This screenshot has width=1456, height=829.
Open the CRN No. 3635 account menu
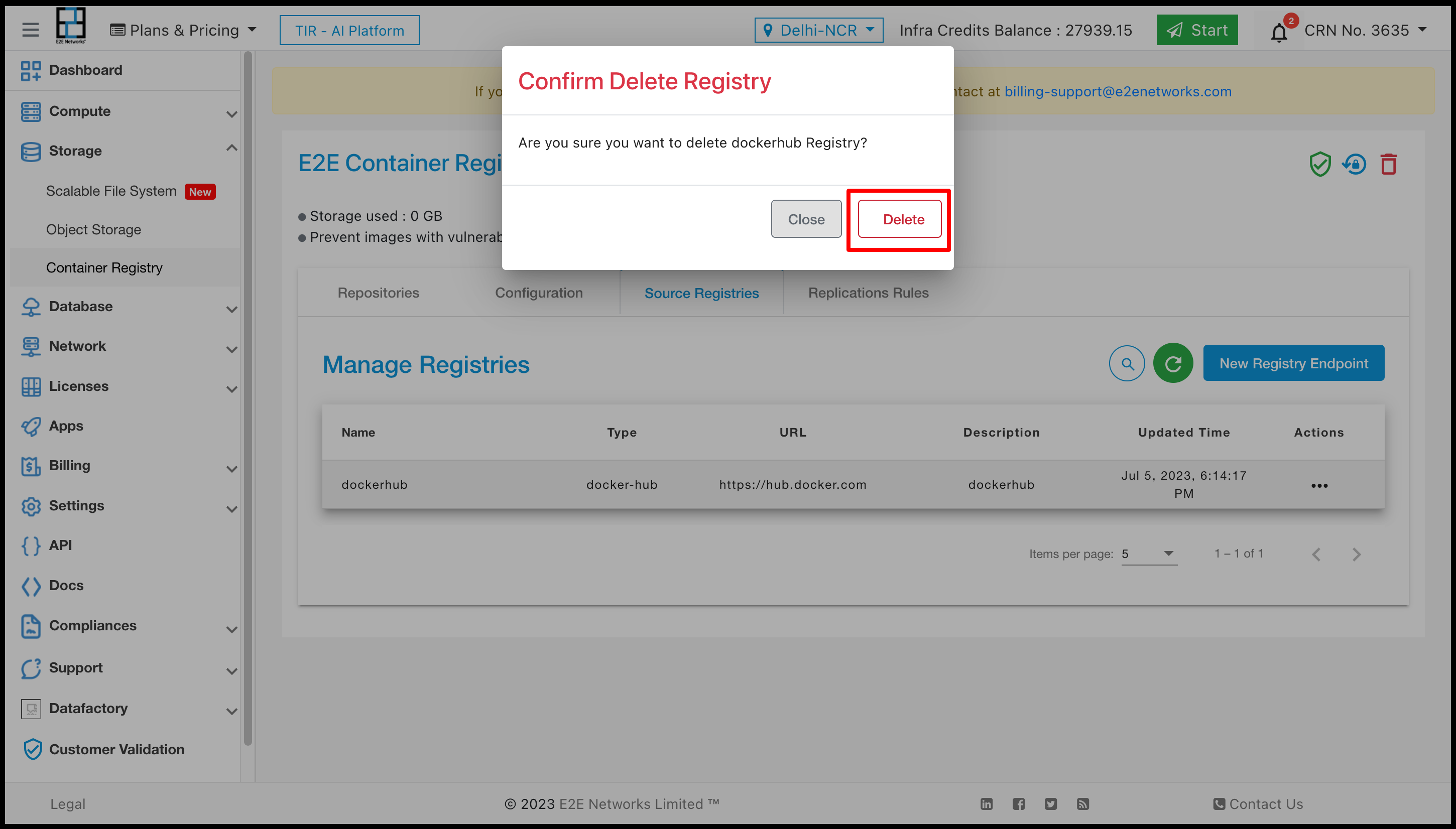pos(1365,30)
